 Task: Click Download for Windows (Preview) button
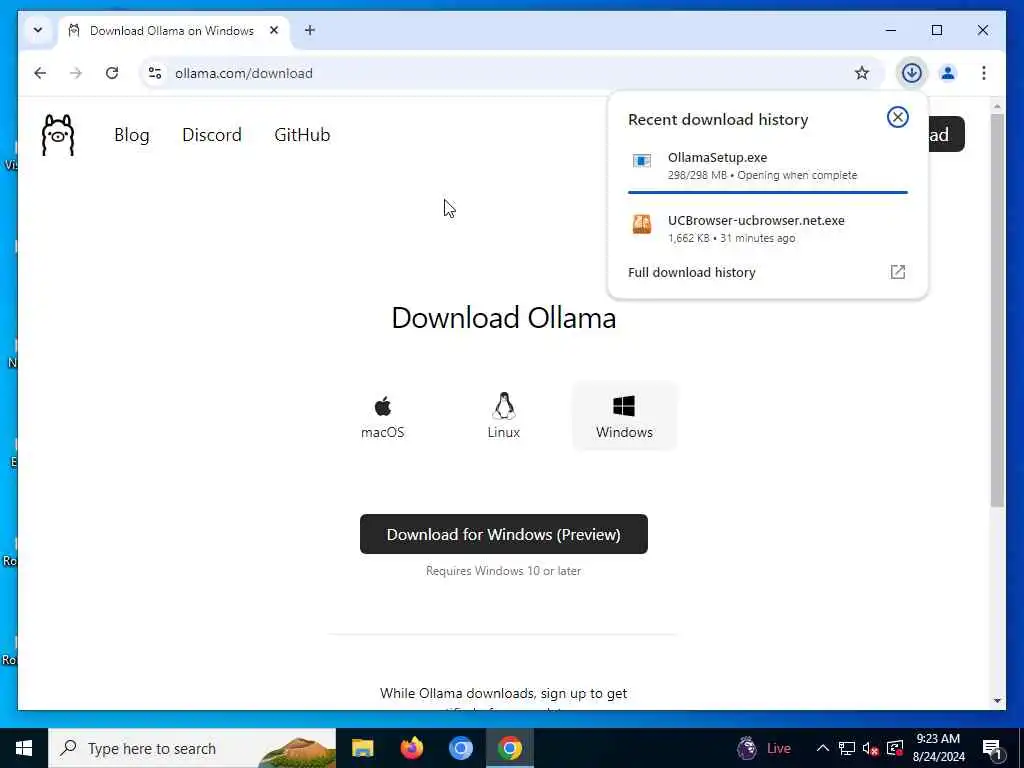(504, 534)
